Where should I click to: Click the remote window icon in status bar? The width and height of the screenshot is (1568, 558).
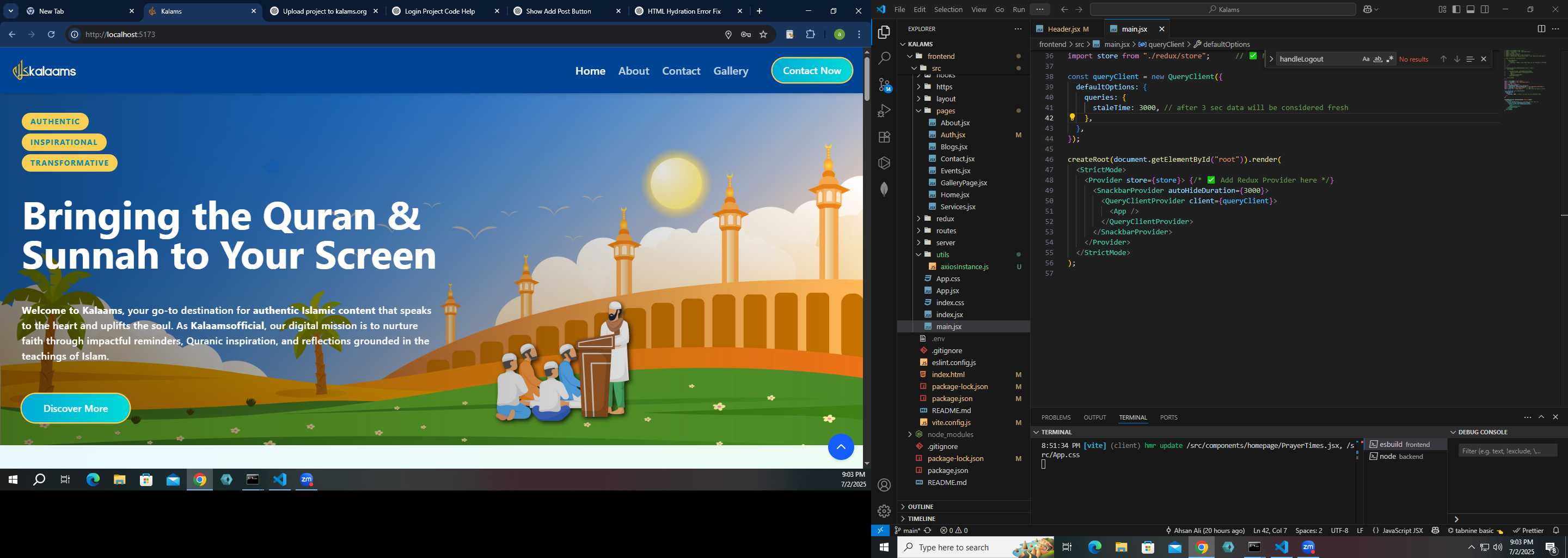click(x=880, y=531)
